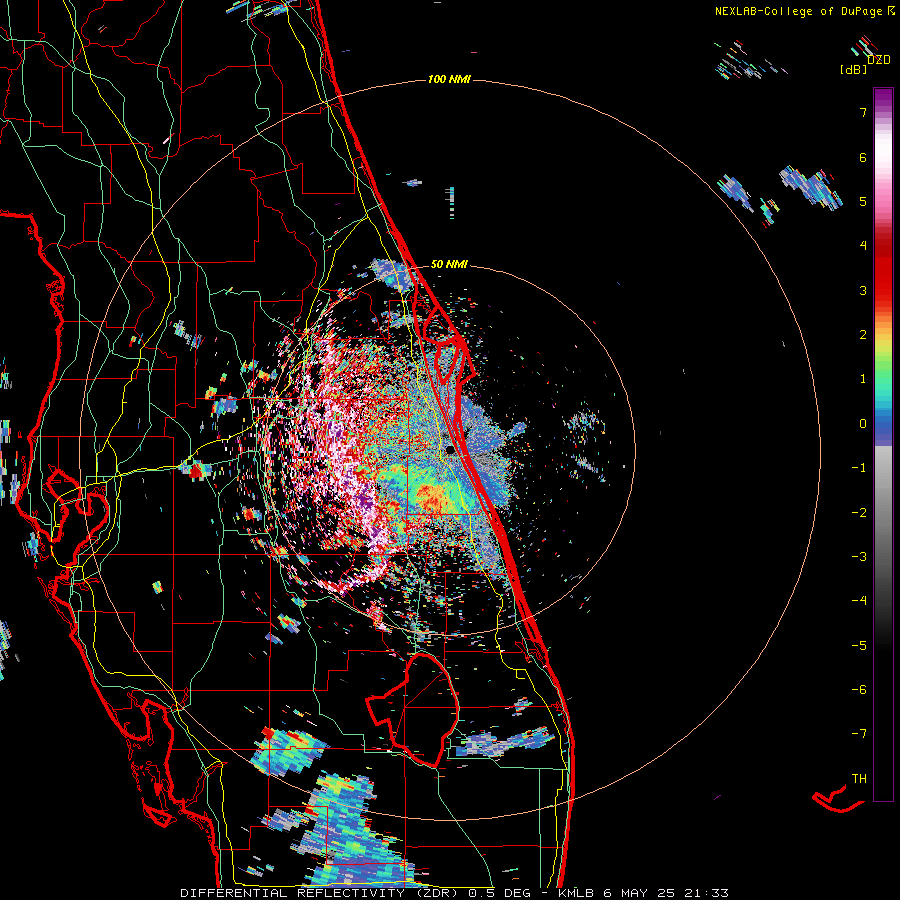
Task: Click the 50 NMI range ring label
Action: (449, 264)
